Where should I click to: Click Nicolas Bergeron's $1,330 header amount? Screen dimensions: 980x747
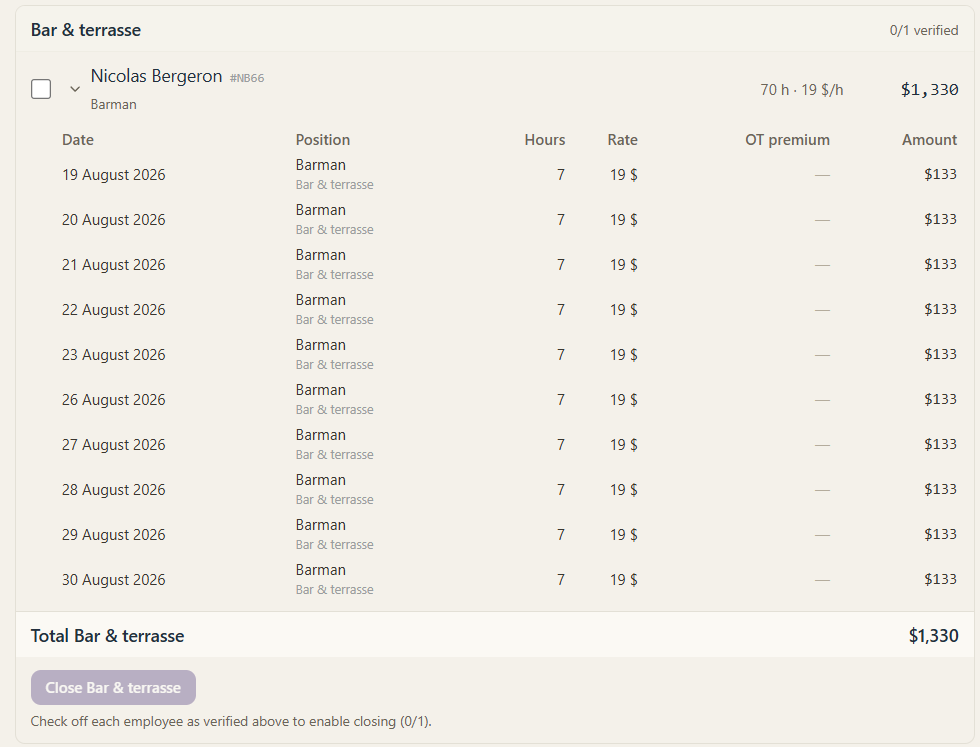point(929,90)
